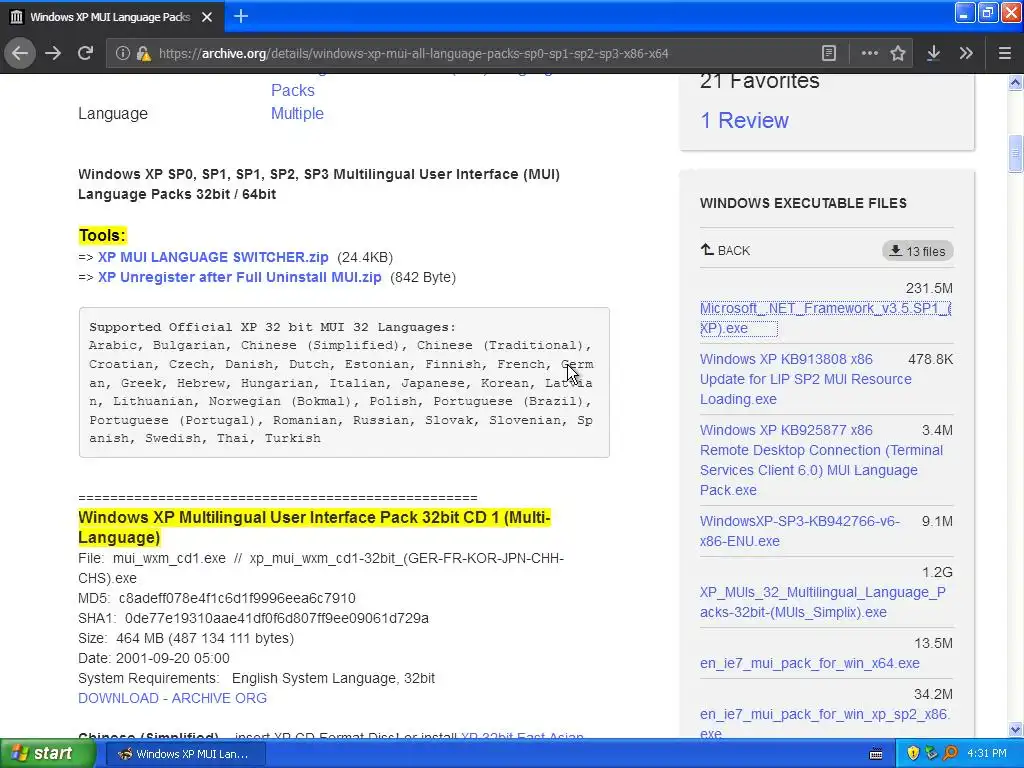Click Windows XP Multilingual User Interface Pack heading
The height and width of the screenshot is (768, 1024).
[x=314, y=527]
